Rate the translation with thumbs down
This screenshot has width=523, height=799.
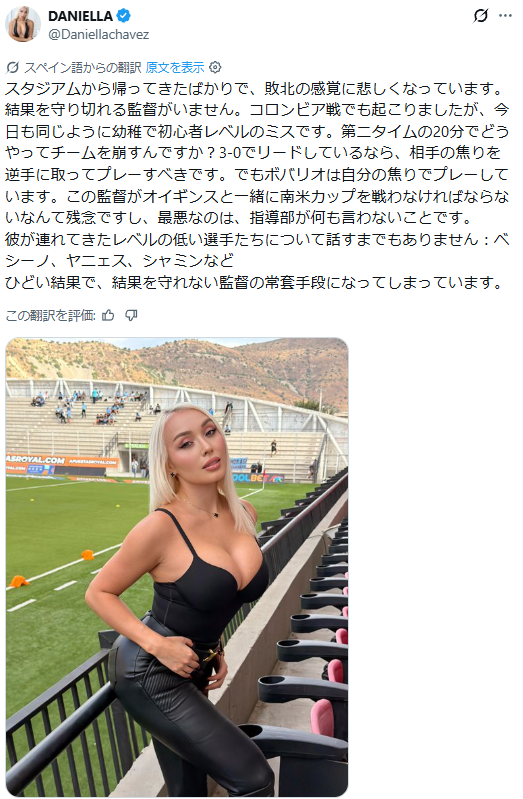click(x=132, y=316)
